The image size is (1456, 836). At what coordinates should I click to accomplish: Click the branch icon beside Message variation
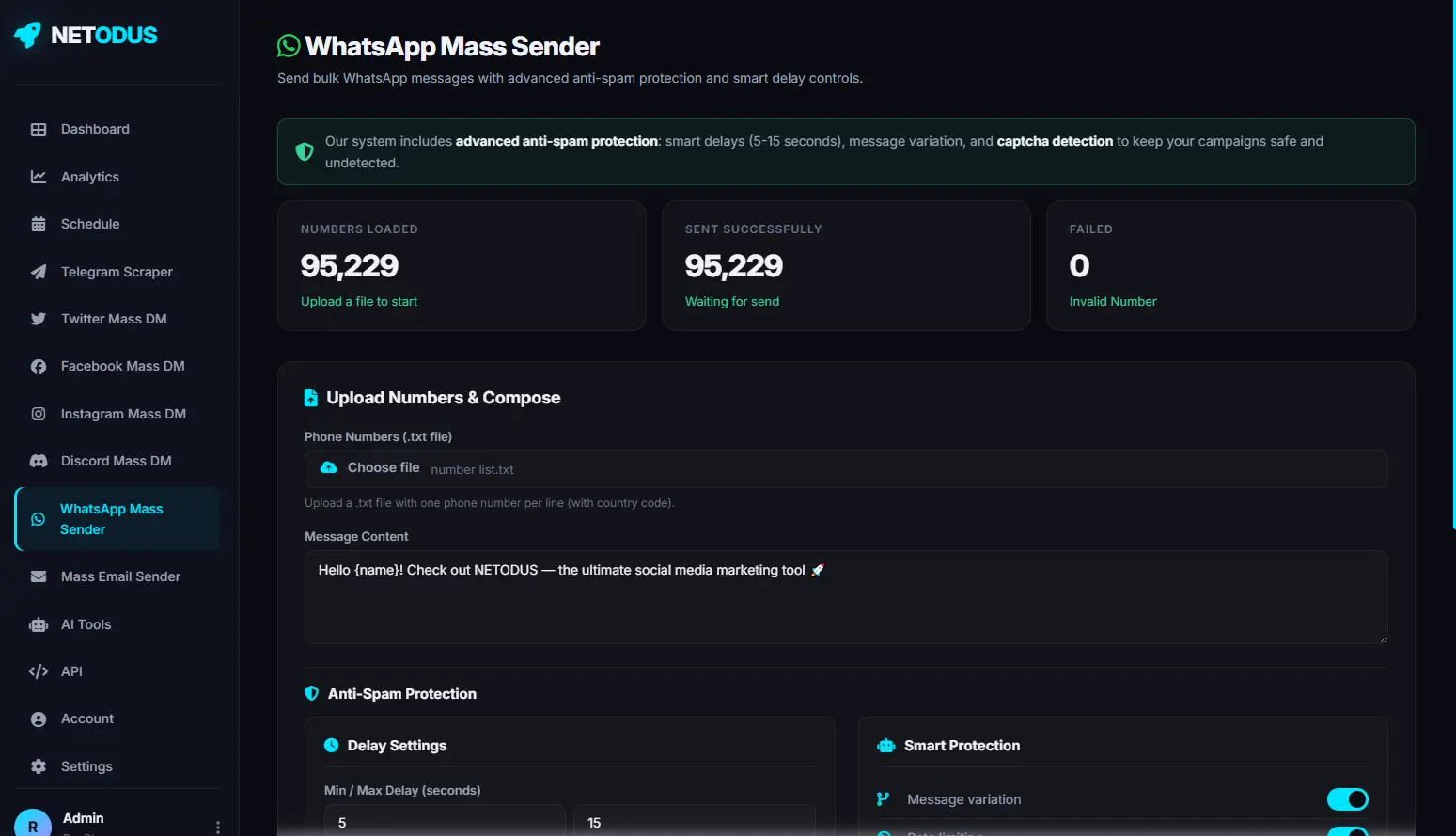884,799
